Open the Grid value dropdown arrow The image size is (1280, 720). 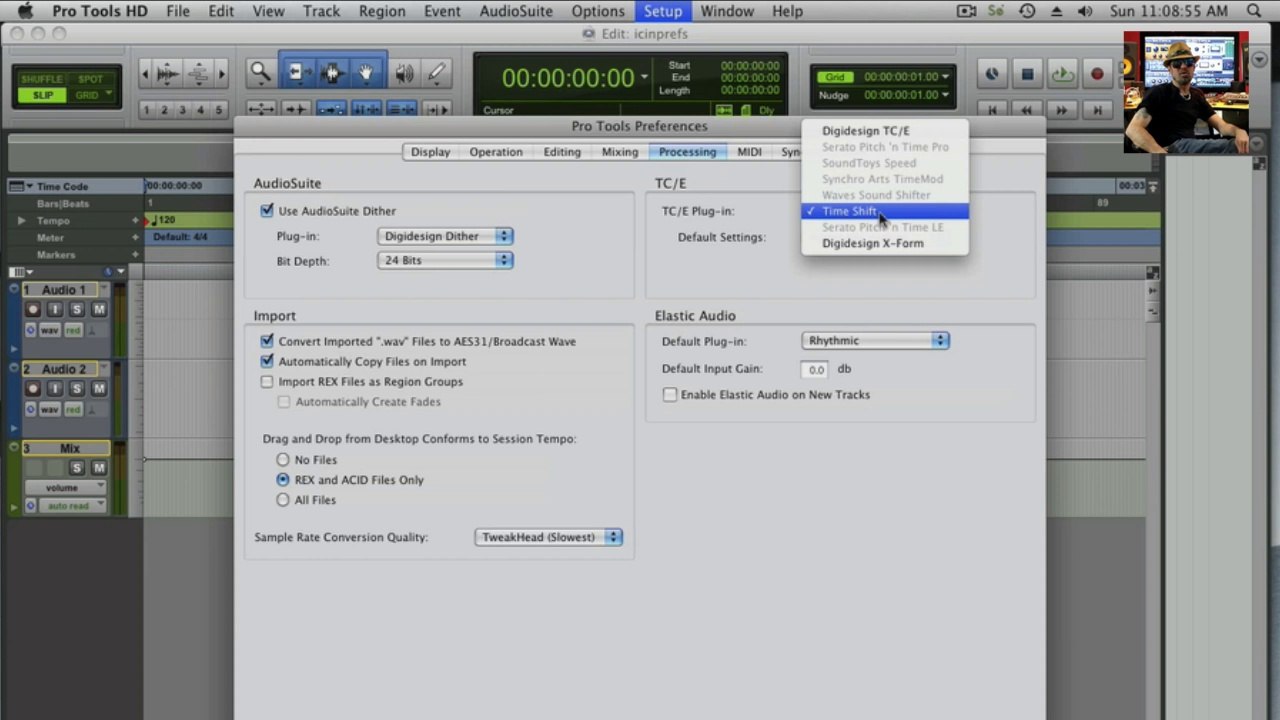[x=945, y=77]
